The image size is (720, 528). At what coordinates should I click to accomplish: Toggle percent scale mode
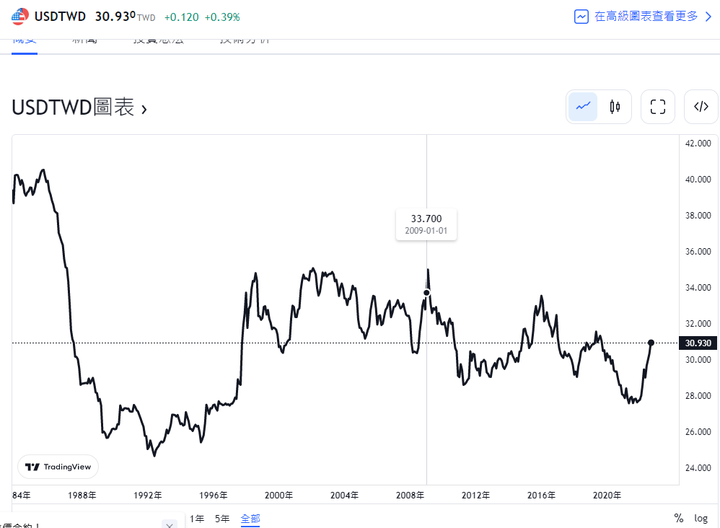click(678, 518)
